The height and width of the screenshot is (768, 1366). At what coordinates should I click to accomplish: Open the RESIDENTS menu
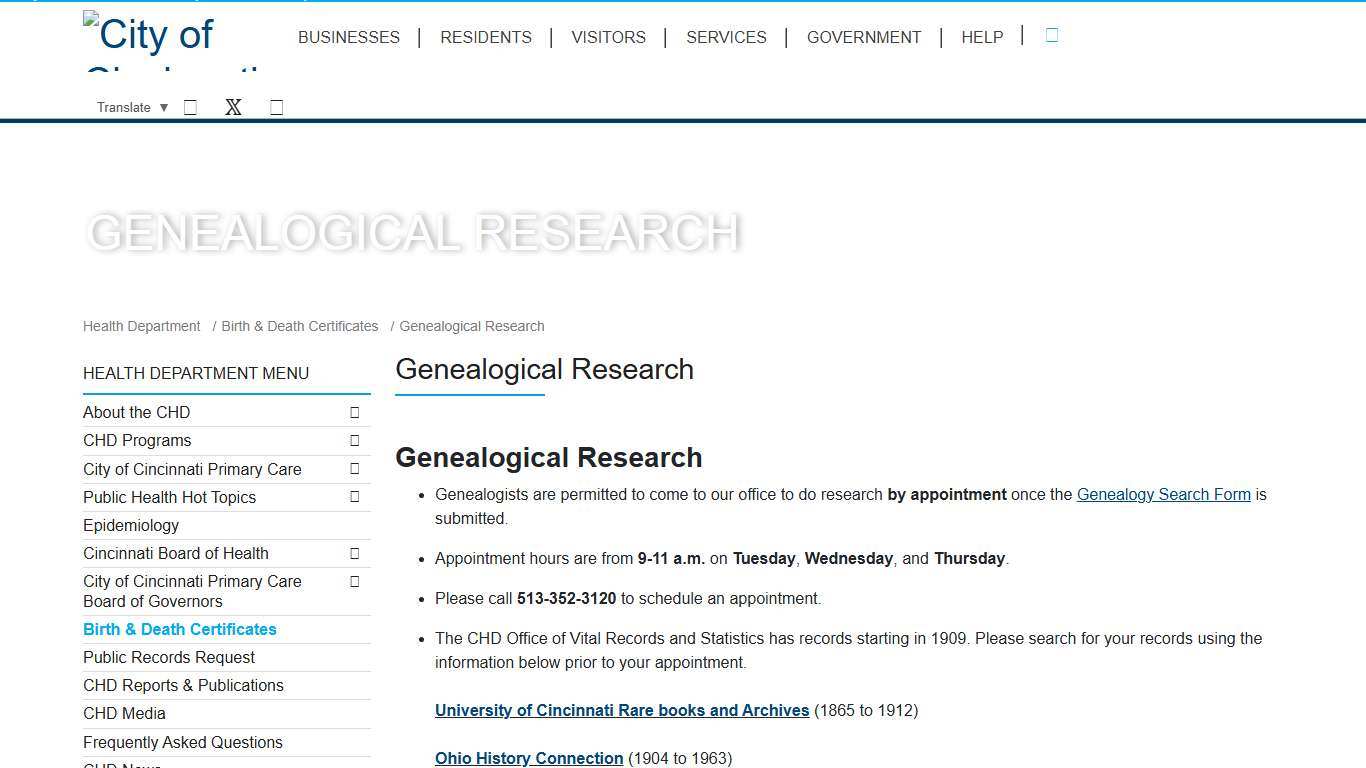click(x=486, y=37)
